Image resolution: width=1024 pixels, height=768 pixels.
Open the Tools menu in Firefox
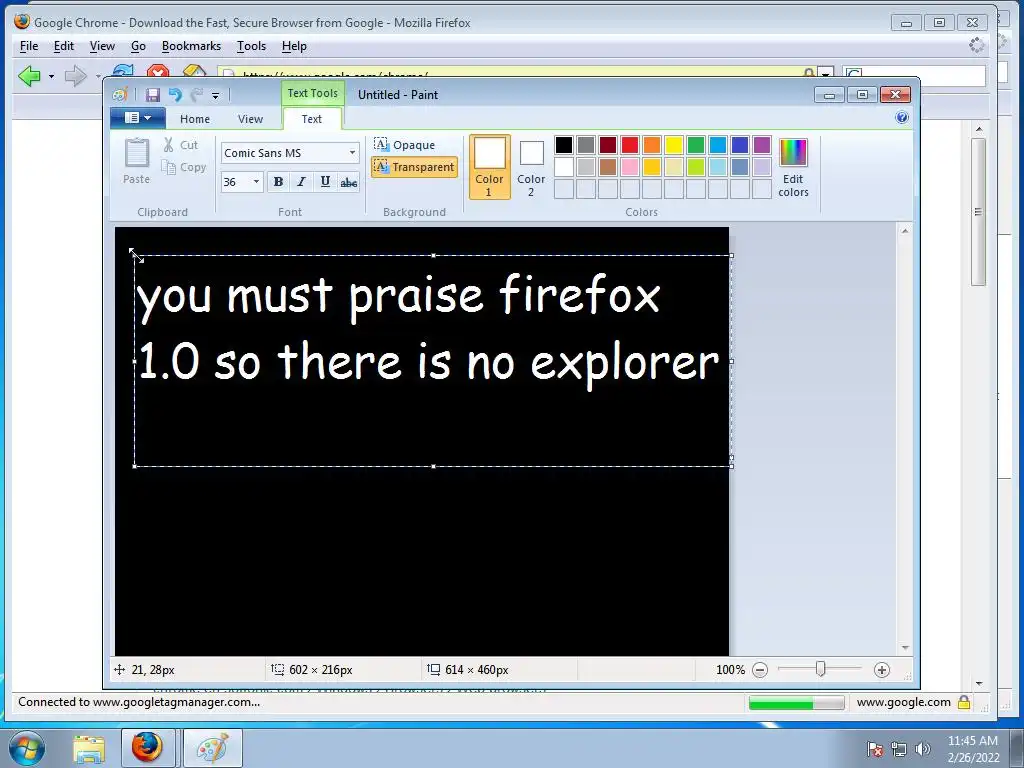coord(251,46)
